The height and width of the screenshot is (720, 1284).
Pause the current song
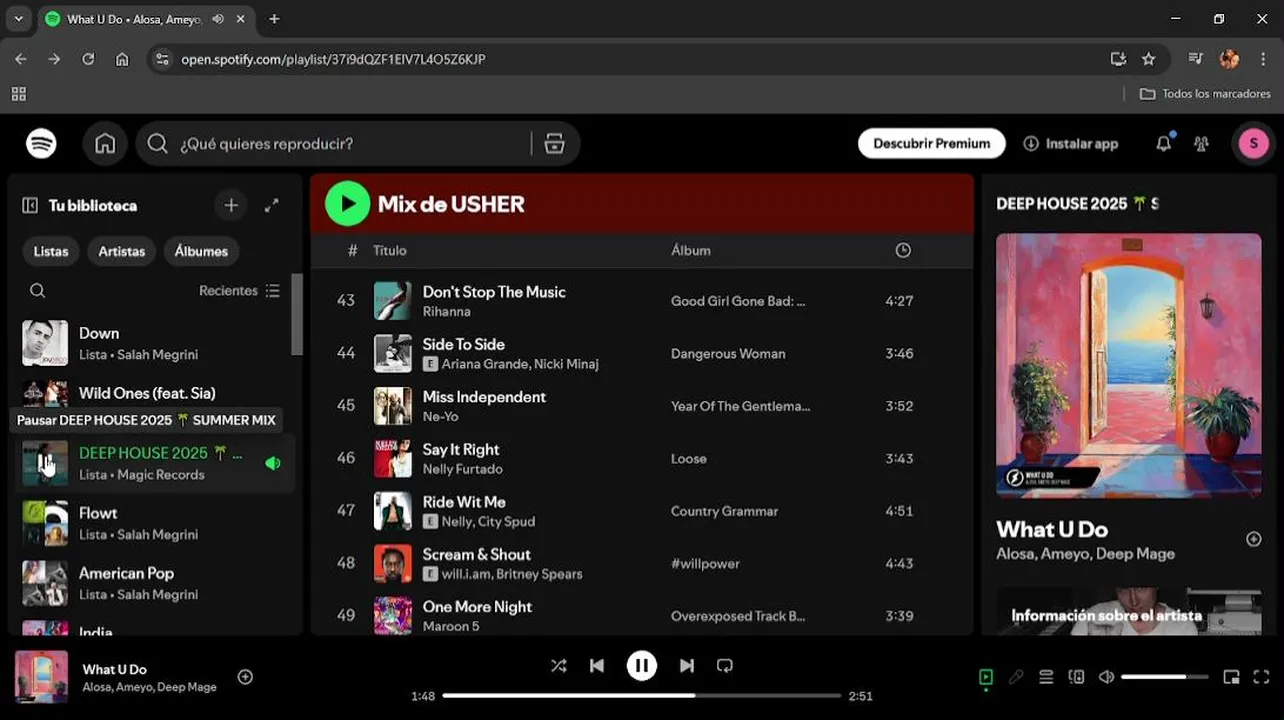[642, 666]
